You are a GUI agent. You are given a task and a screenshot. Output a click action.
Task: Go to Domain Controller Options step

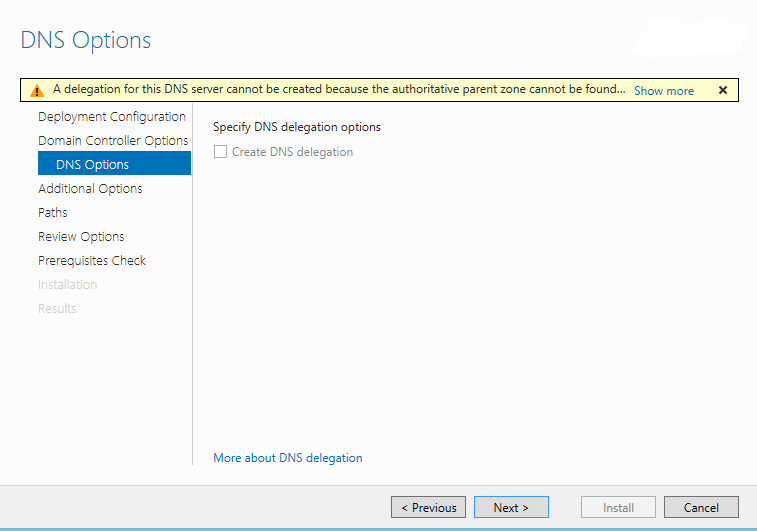pos(113,141)
